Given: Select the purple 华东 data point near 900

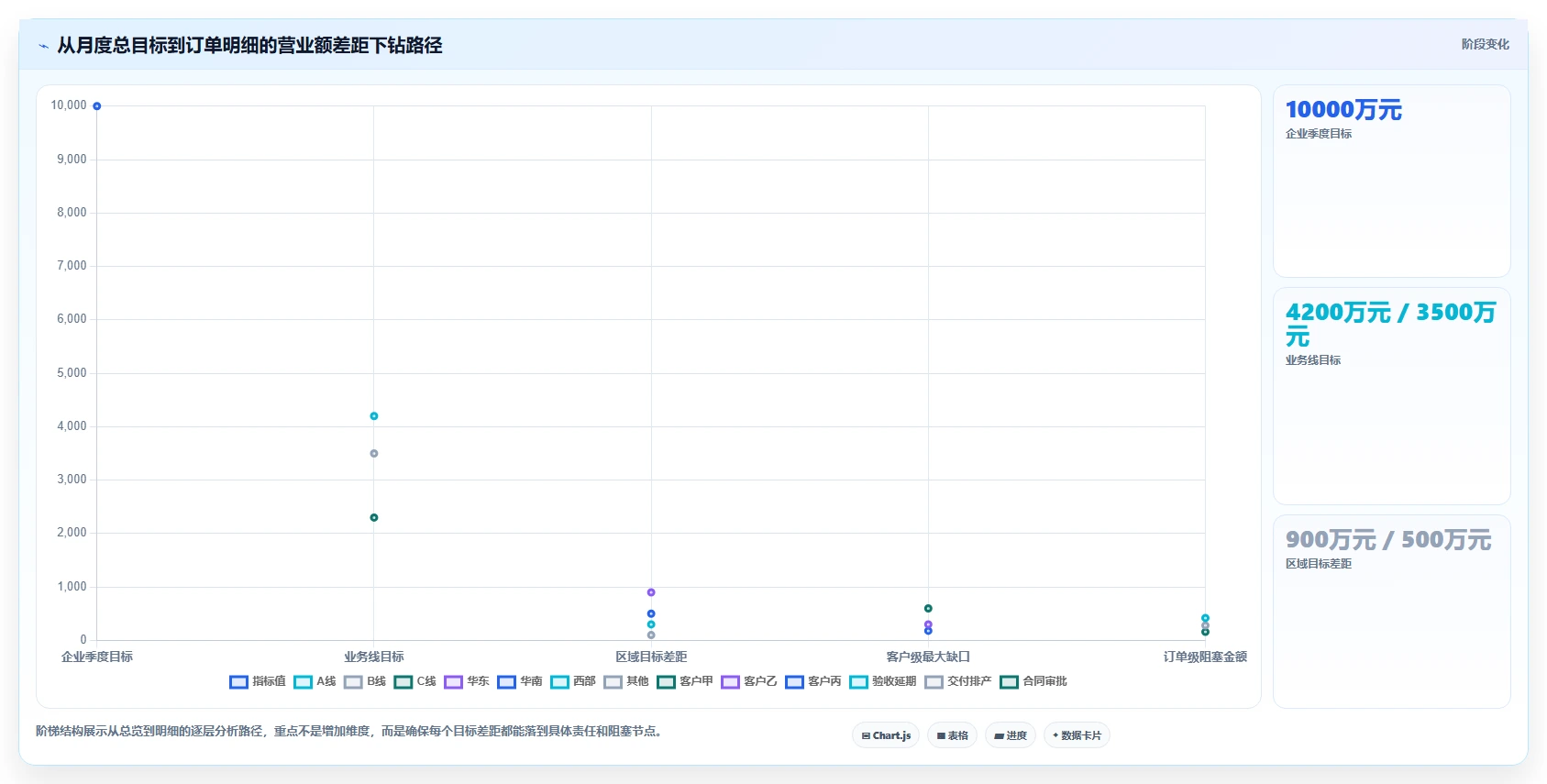Looking at the screenshot, I should tap(651, 592).
